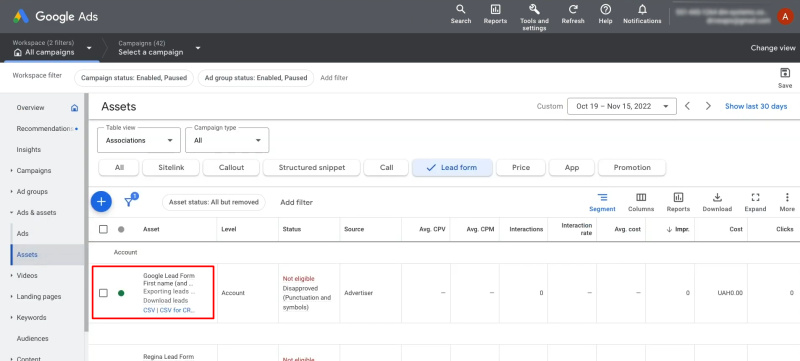Click Add filter beside Asset status chip
The height and width of the screenshot is (361, 800).
click(296, 202)
